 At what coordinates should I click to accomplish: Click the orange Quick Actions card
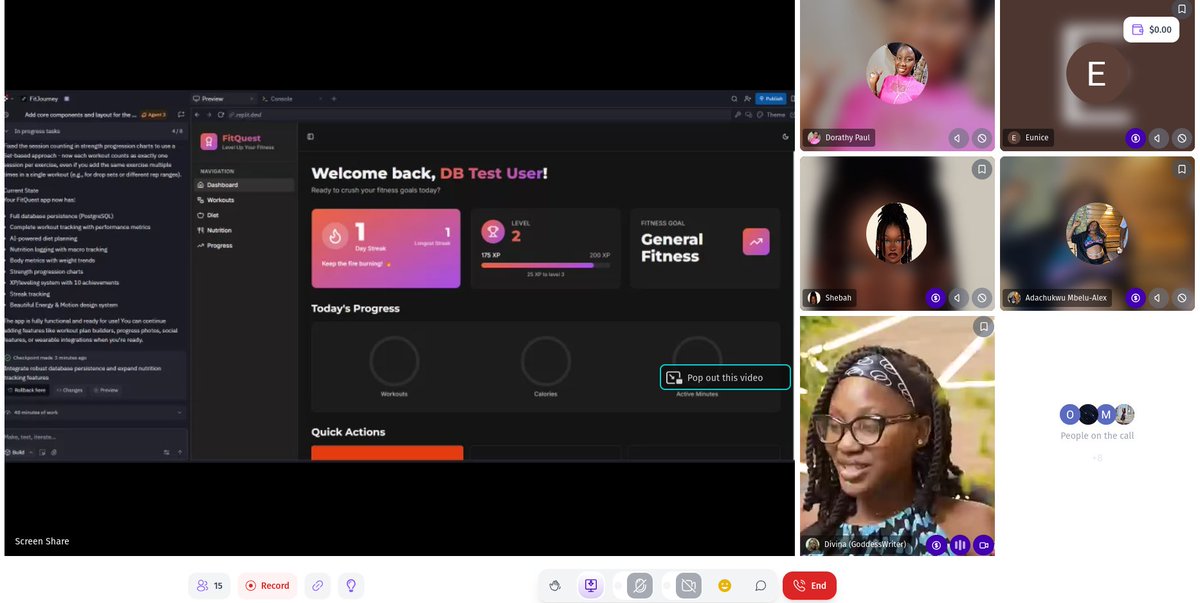pyautogui.click(x=387, y=453)
